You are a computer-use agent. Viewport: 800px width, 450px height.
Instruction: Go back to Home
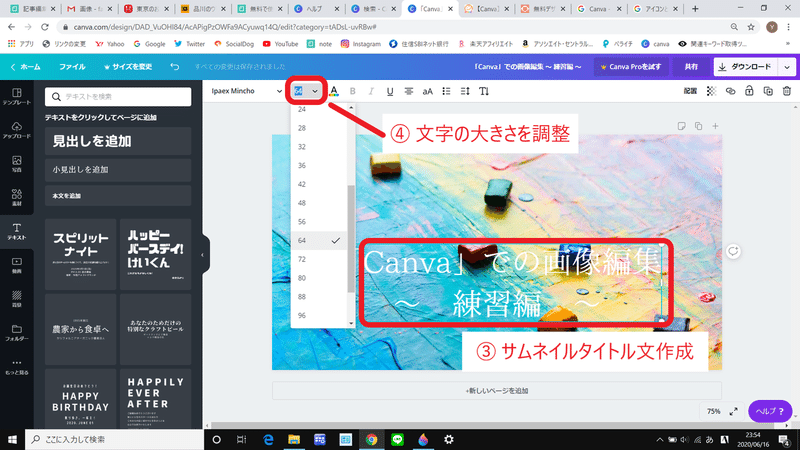click(26, 67)
